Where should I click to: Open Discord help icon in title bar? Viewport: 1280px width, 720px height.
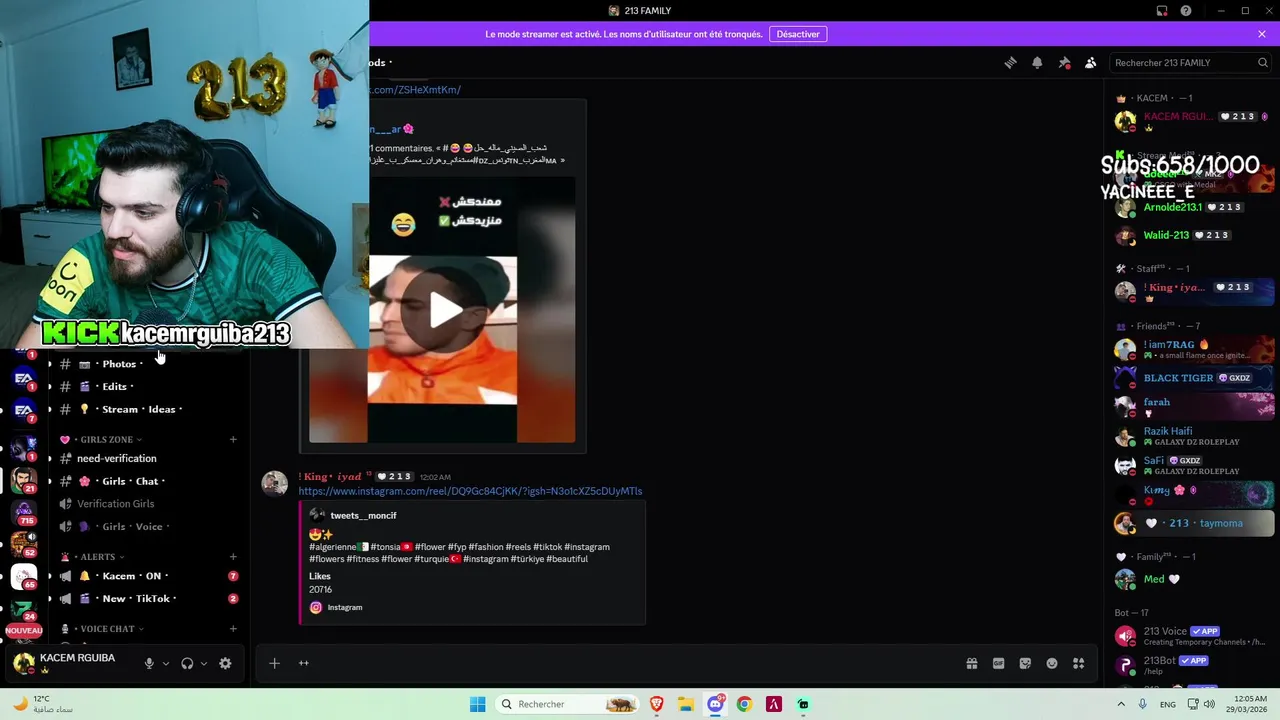pos(1185,11)
